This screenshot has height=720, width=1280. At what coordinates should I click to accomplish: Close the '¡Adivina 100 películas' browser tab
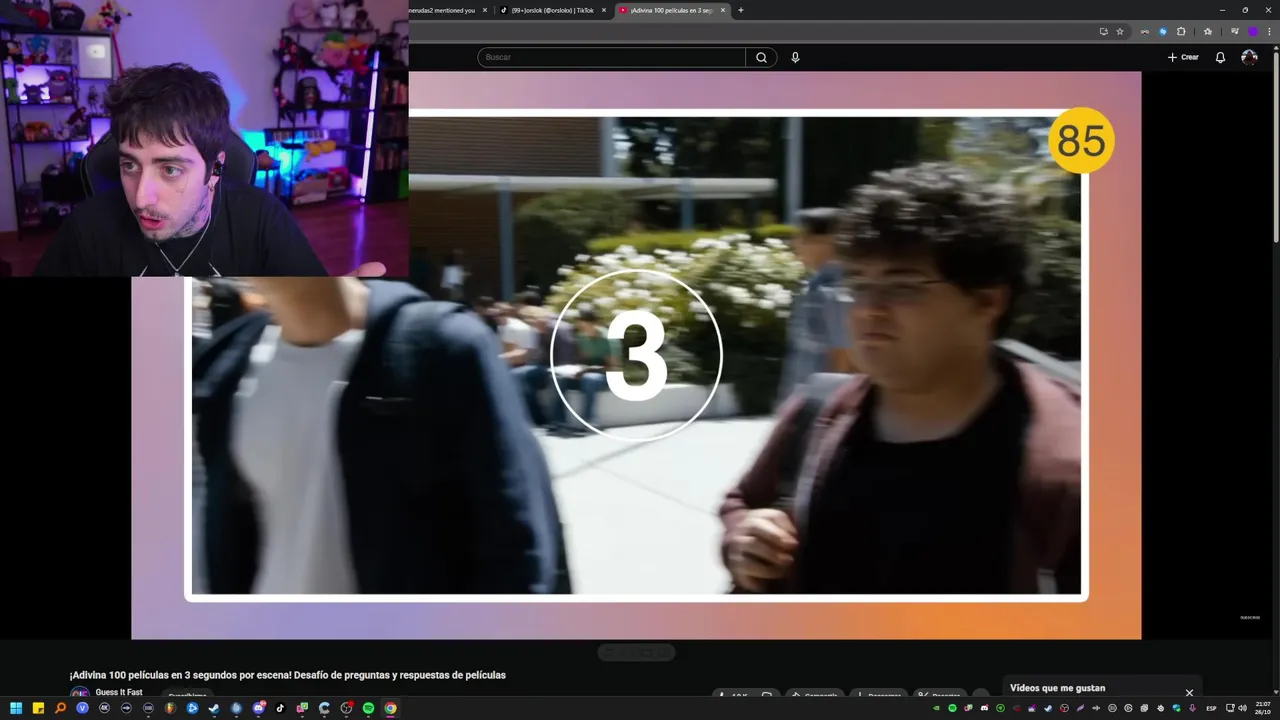pos(723,10)
